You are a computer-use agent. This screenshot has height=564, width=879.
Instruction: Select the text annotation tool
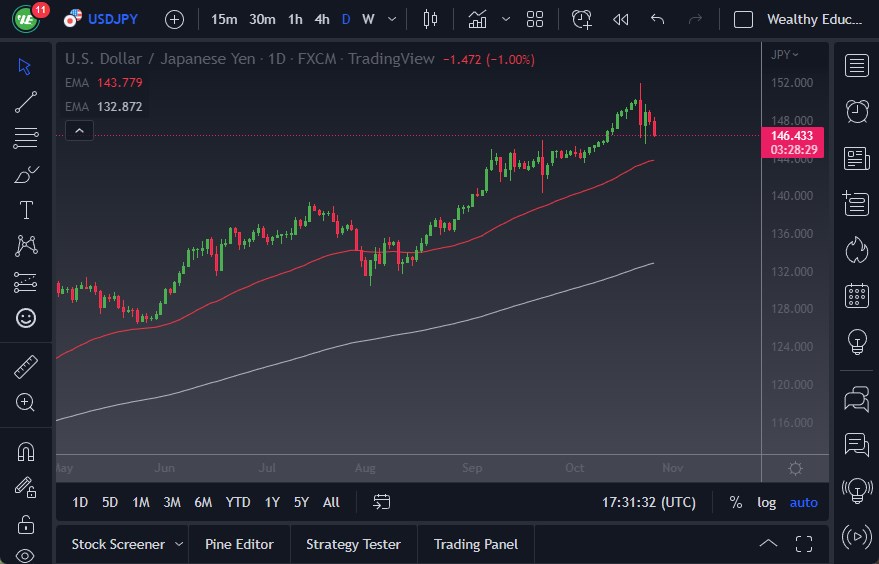pos(26,210)
